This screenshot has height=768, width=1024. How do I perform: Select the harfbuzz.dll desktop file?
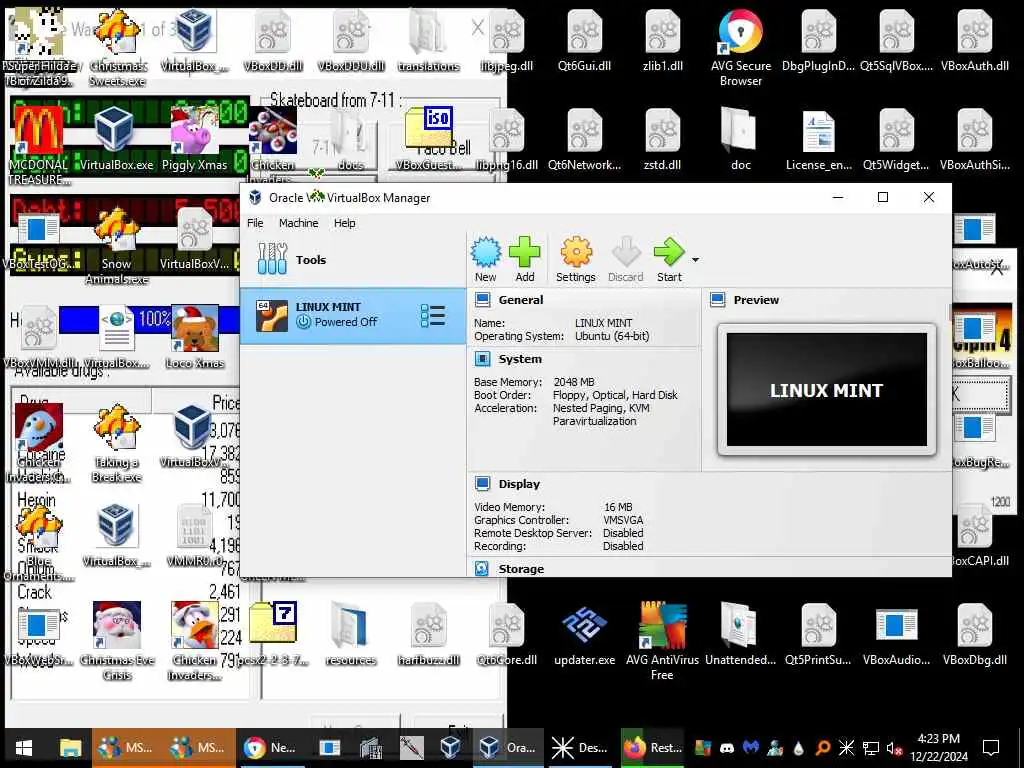(x=429, y=635)
